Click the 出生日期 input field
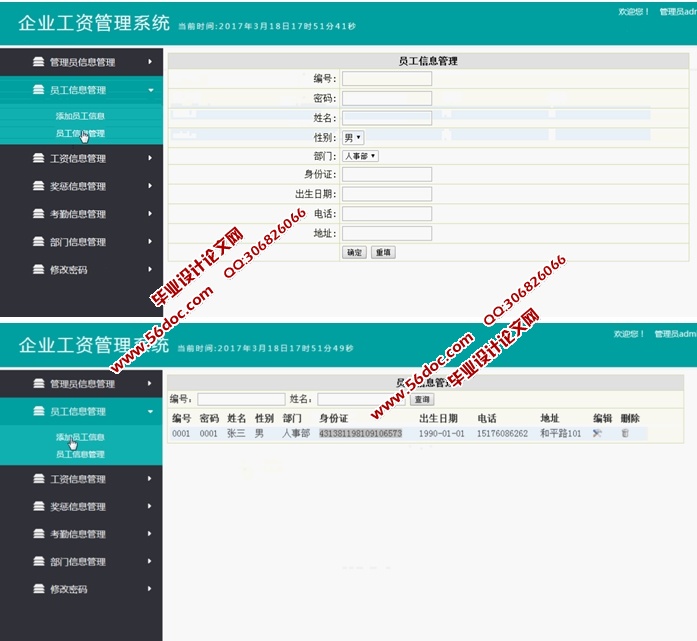This screenshot has width=697, height=641. tap(387, 194)
